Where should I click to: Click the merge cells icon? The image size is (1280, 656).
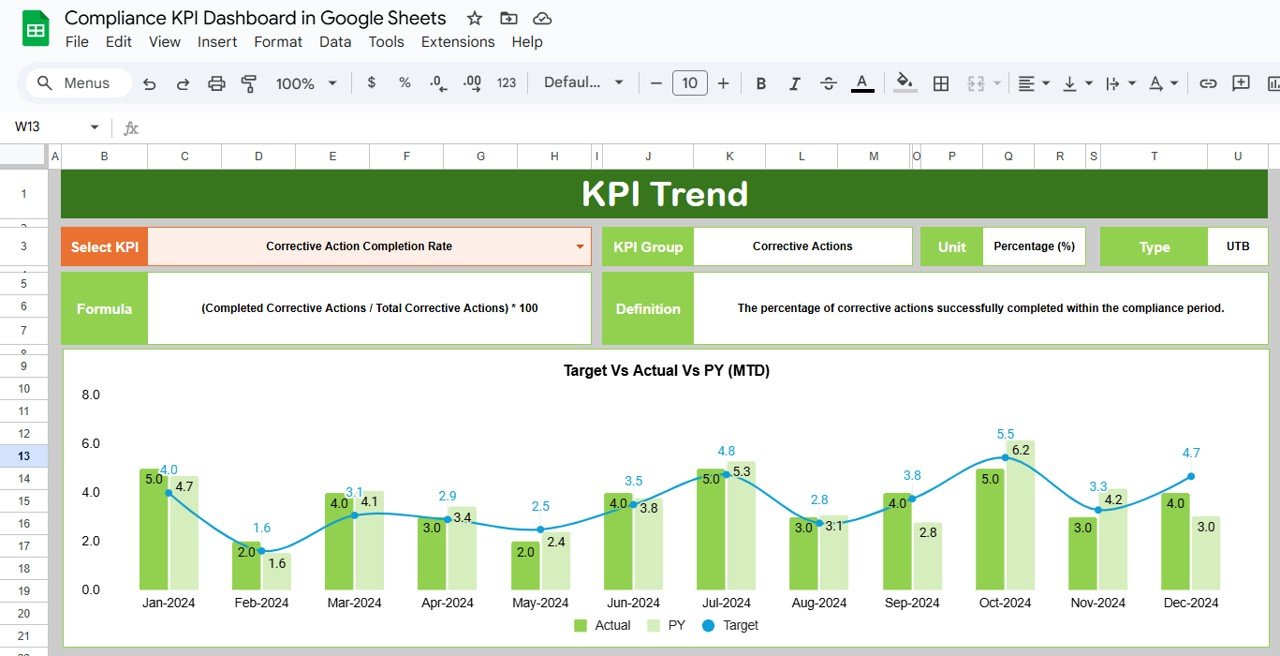[976, 83]
